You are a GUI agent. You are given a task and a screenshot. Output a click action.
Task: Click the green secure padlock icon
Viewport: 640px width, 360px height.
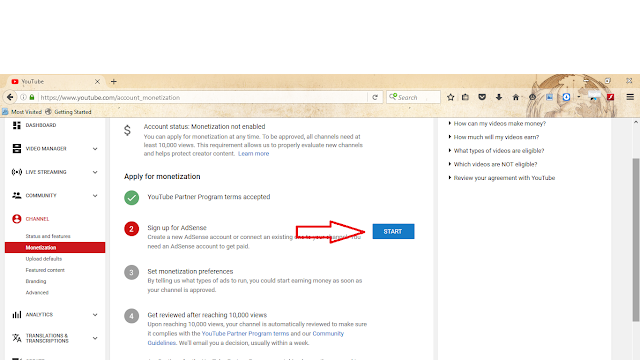click(32, 97)
